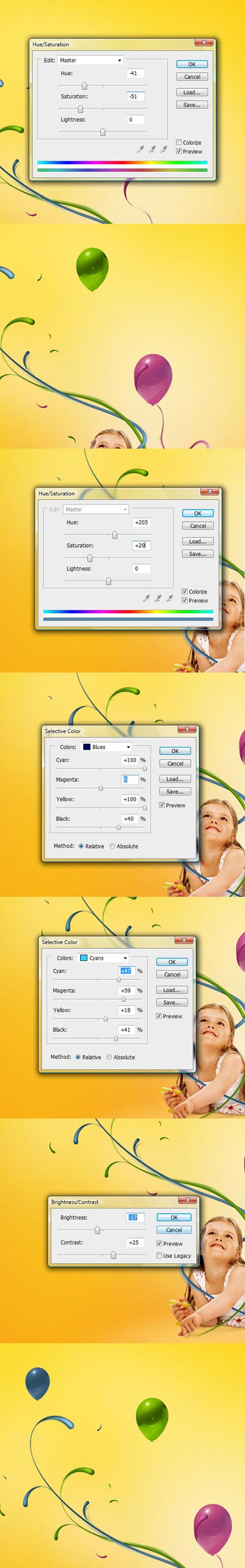The height and width of the screenshot is (1568, 245).
Task: Toggle Preview in the Blues Selective Color dialog
Action: pos(162,805)
